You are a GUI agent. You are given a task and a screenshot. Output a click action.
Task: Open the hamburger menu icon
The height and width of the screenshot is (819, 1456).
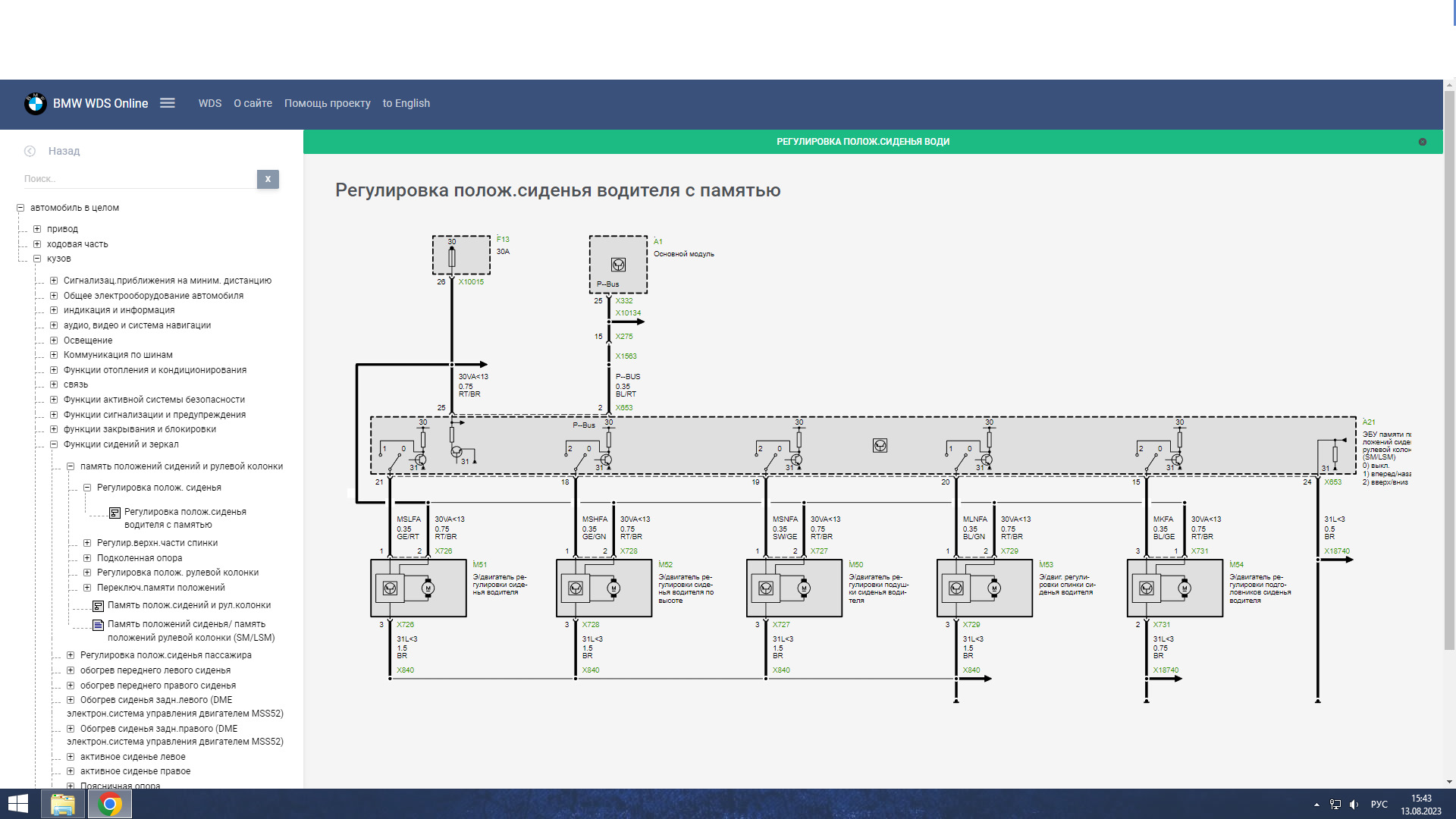tap(168, 103)
